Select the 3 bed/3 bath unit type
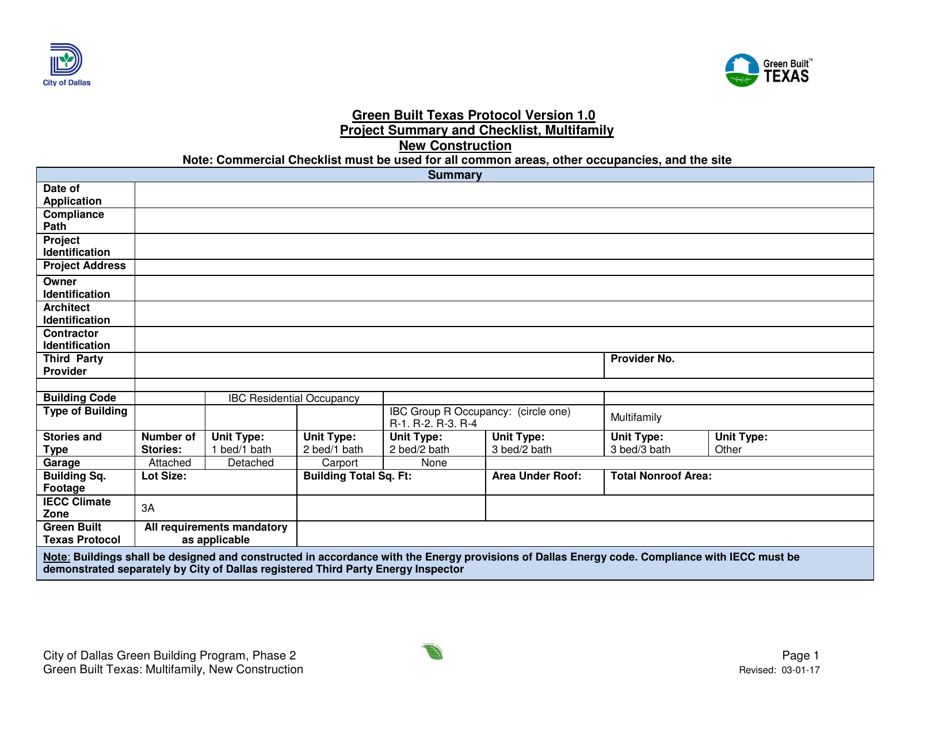The image size is (950, 733). (x=656, y=443)
